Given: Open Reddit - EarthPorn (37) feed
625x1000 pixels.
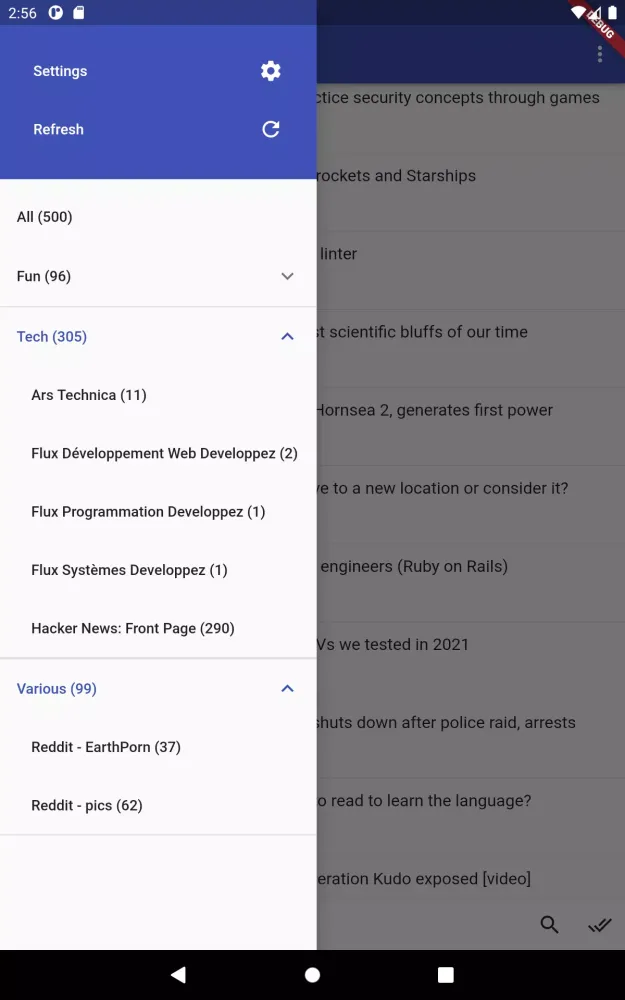Looking at the screenshot, I should [106, 747].
